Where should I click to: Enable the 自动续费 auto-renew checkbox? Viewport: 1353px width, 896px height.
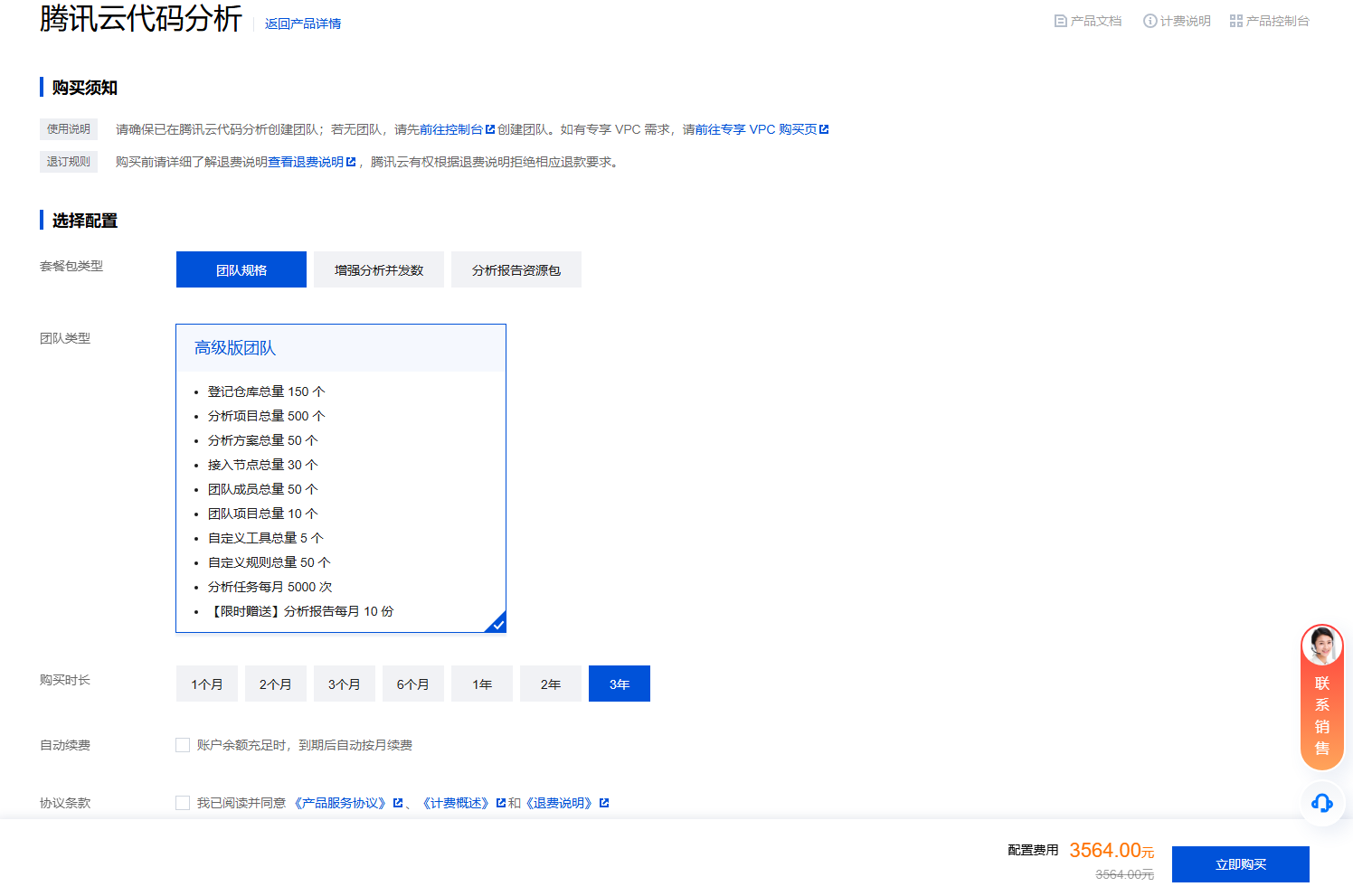183,745
